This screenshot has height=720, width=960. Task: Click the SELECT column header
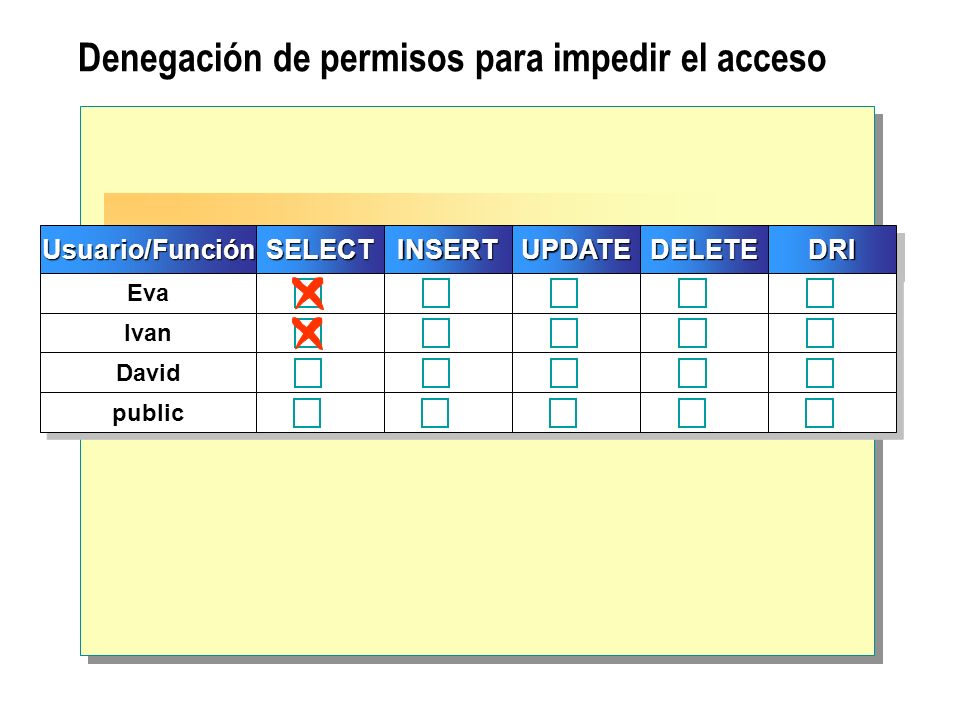pos(320,250)
